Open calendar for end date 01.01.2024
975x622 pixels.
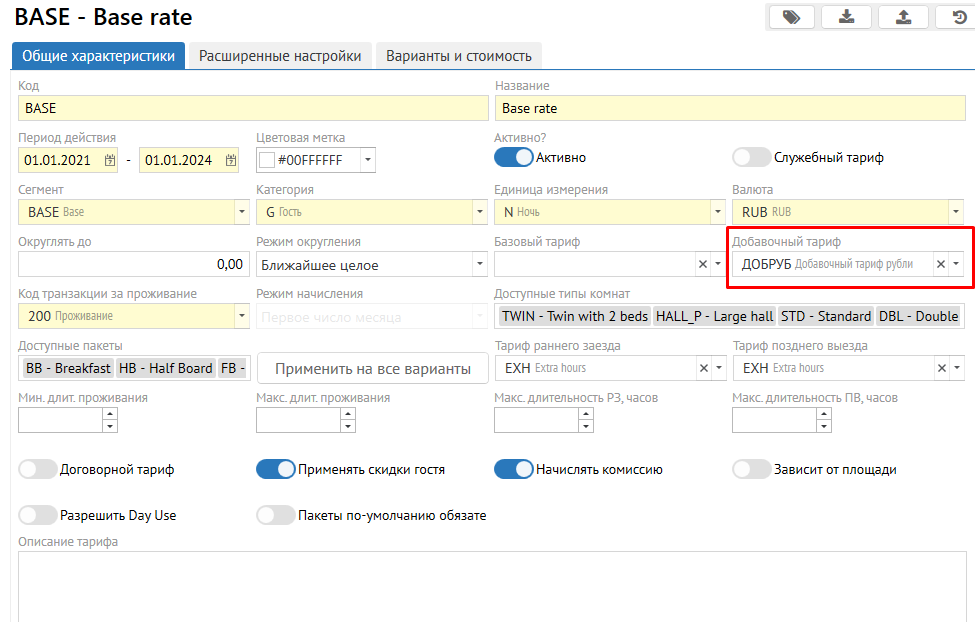(231, 160)
